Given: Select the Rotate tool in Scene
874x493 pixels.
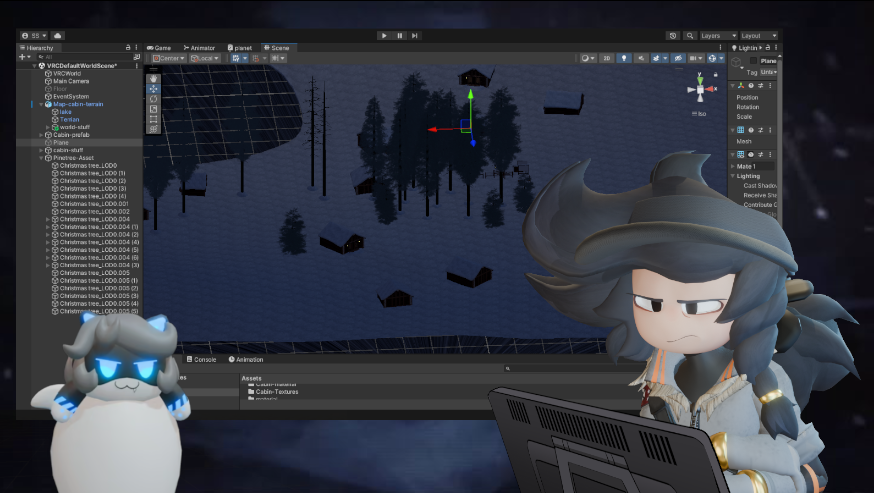Looking at the screenshot, I should (153, 99).
